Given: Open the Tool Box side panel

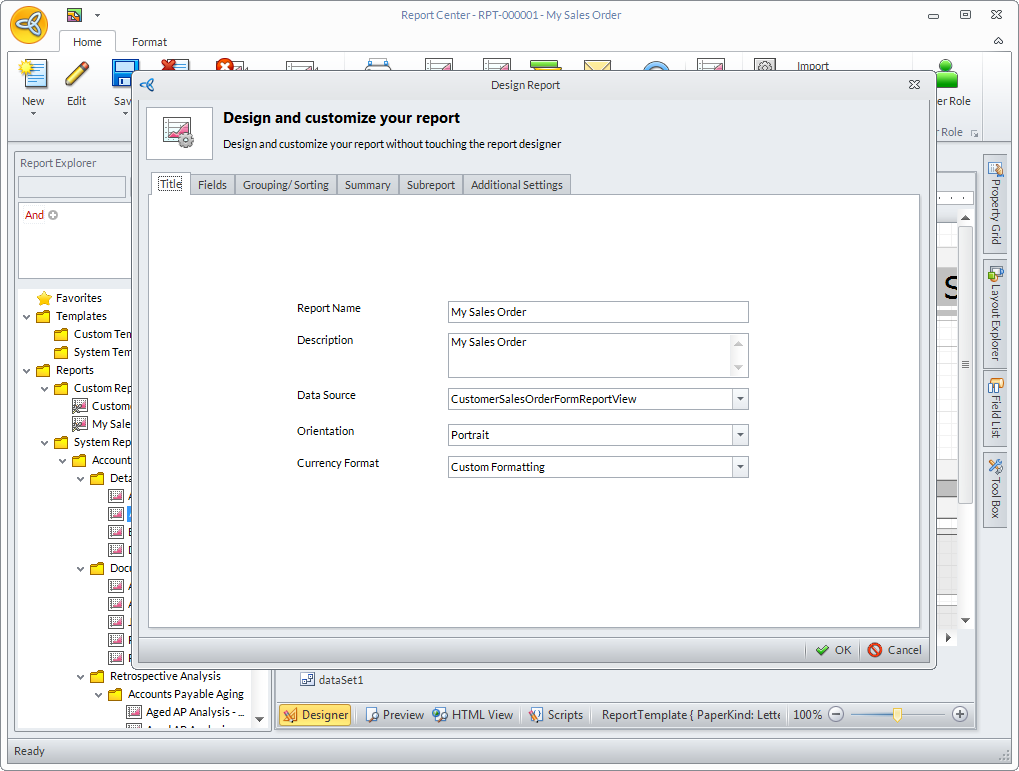Looking at the screenshot, I should 994,489.
